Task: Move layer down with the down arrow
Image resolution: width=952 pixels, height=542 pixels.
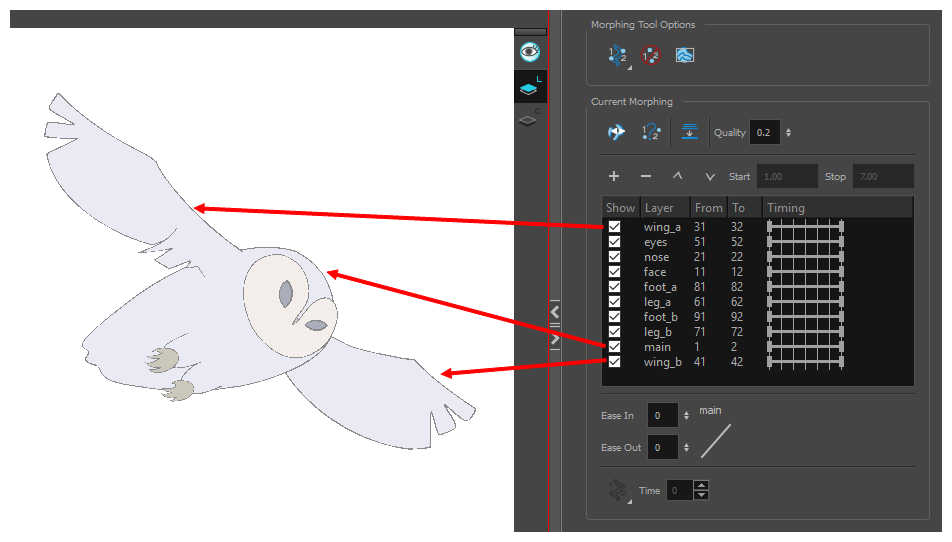Action: 710,177
